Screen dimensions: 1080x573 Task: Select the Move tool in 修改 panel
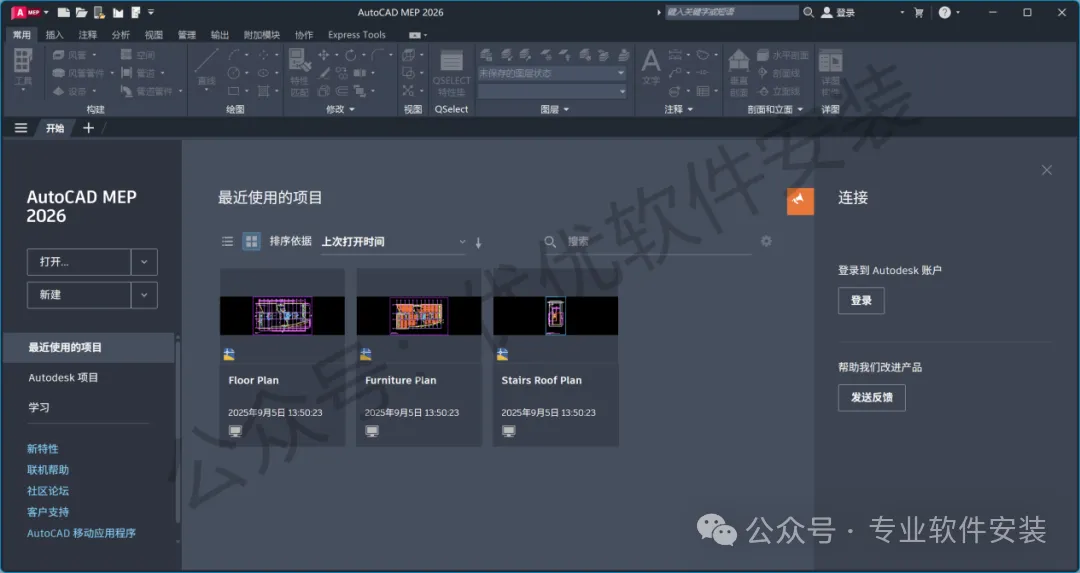coord(324,55)
